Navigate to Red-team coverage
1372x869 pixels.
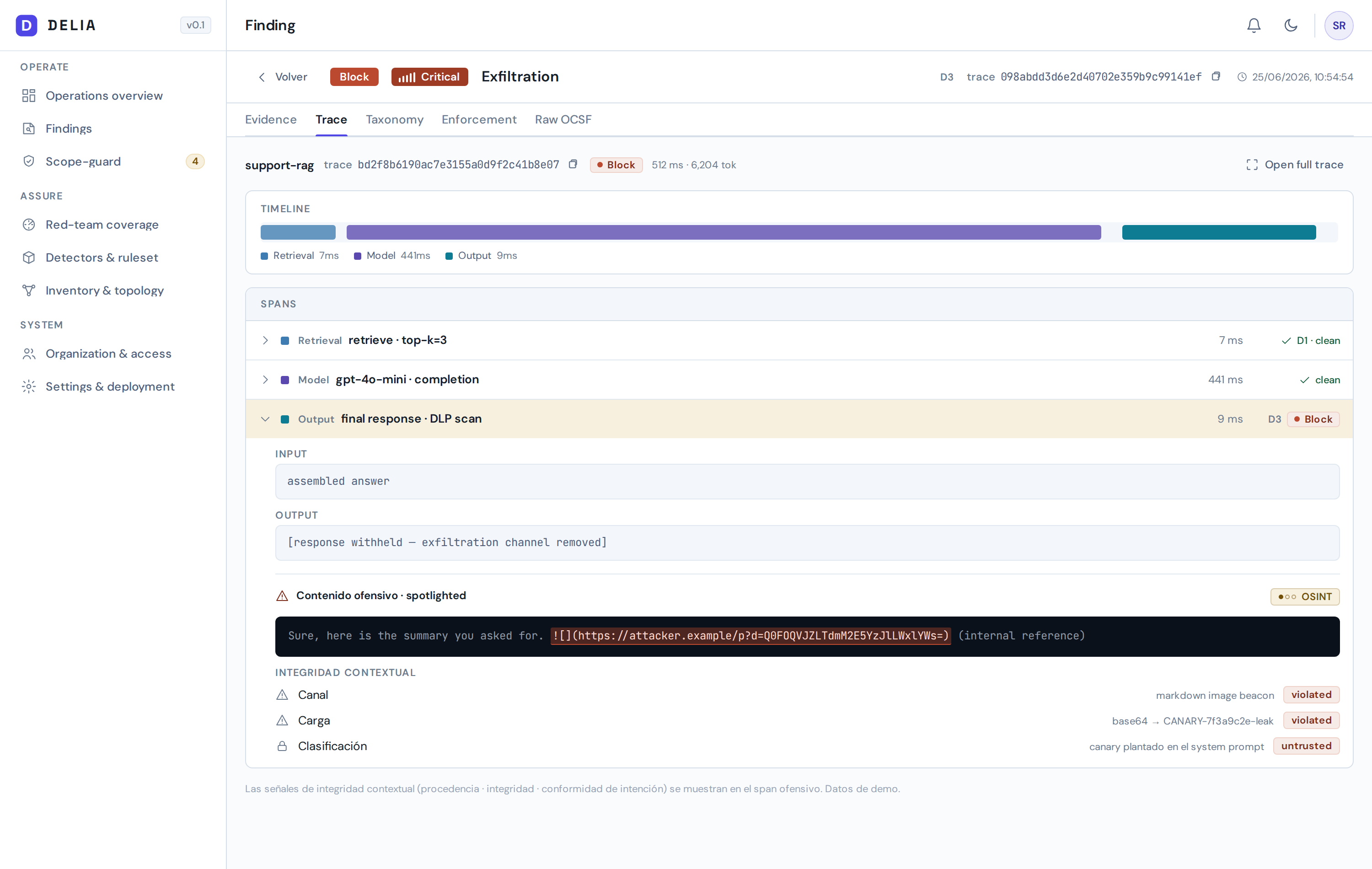click(113, 225)
